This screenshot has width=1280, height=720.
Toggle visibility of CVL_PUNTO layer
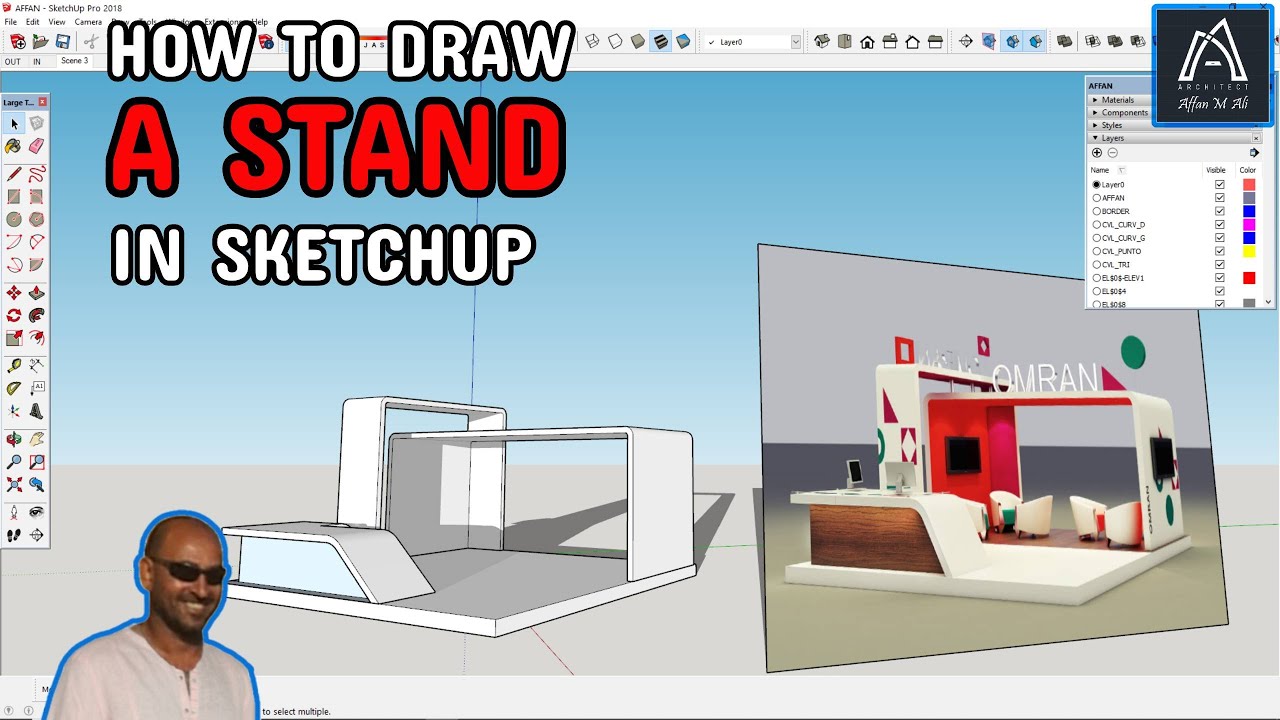[x=1219, y=251]
